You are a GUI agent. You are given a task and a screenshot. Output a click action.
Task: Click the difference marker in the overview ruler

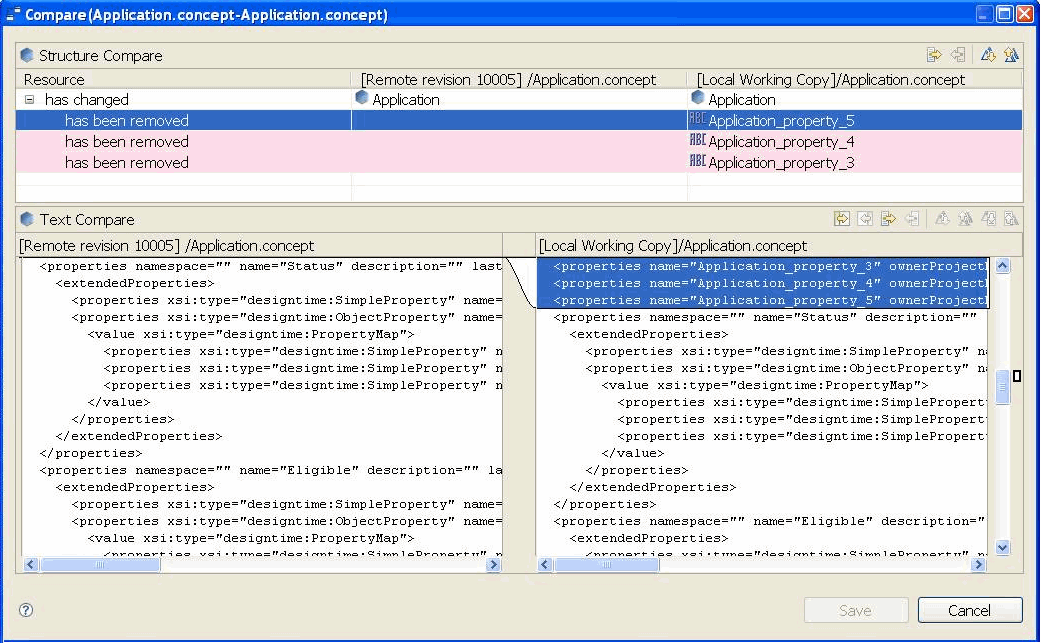[x=1017, y=376]
